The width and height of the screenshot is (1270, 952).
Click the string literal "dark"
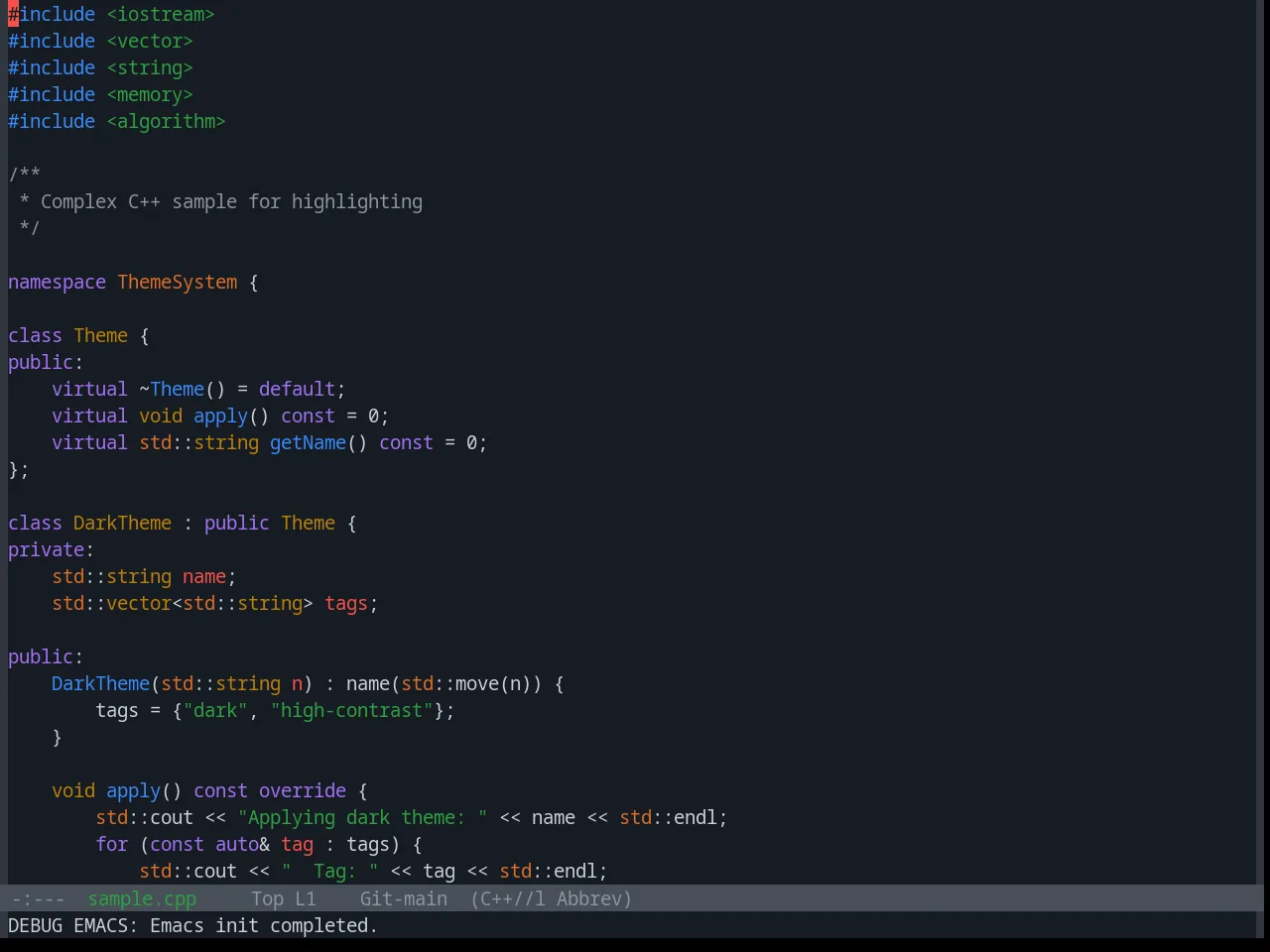coord(215,710)
